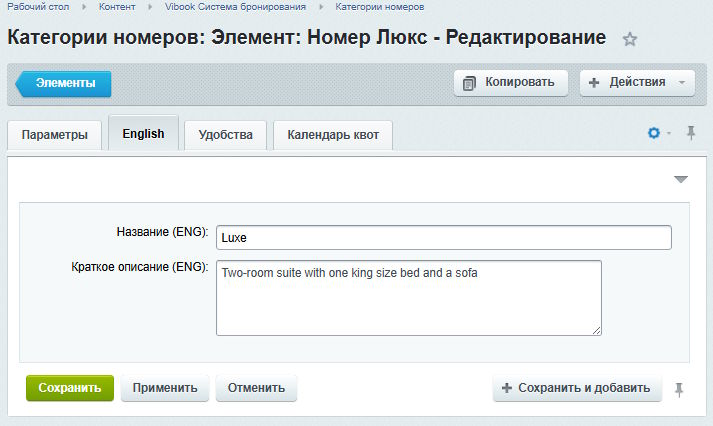Click Сохранить и добавить button
This screenshot has height=426, width=713.
point(577,388)
